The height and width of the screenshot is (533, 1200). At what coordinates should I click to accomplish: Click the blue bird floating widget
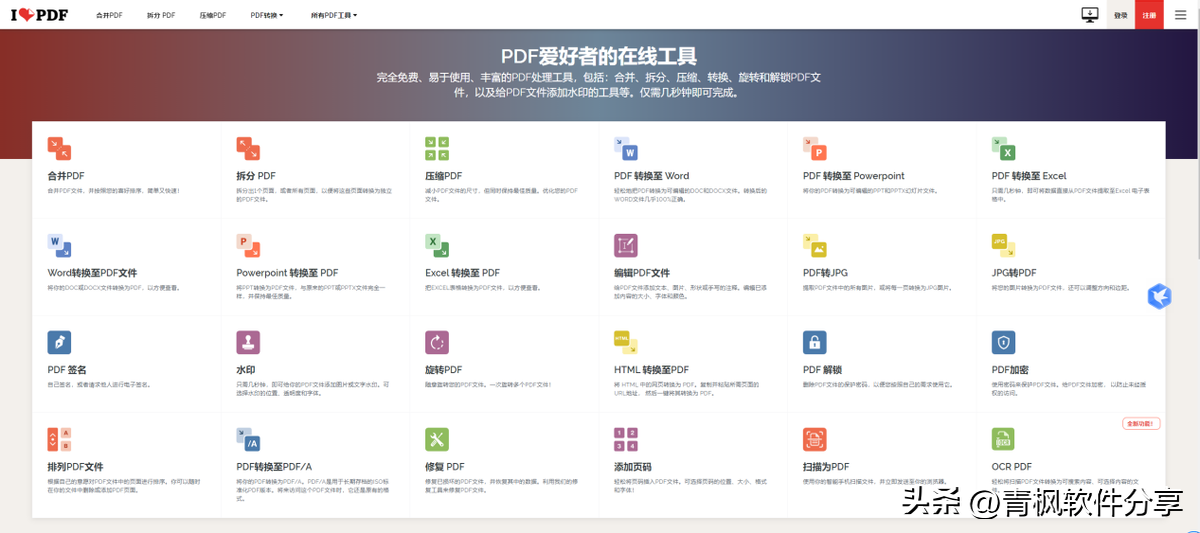pyautogui.click(x=1159, y=296)
